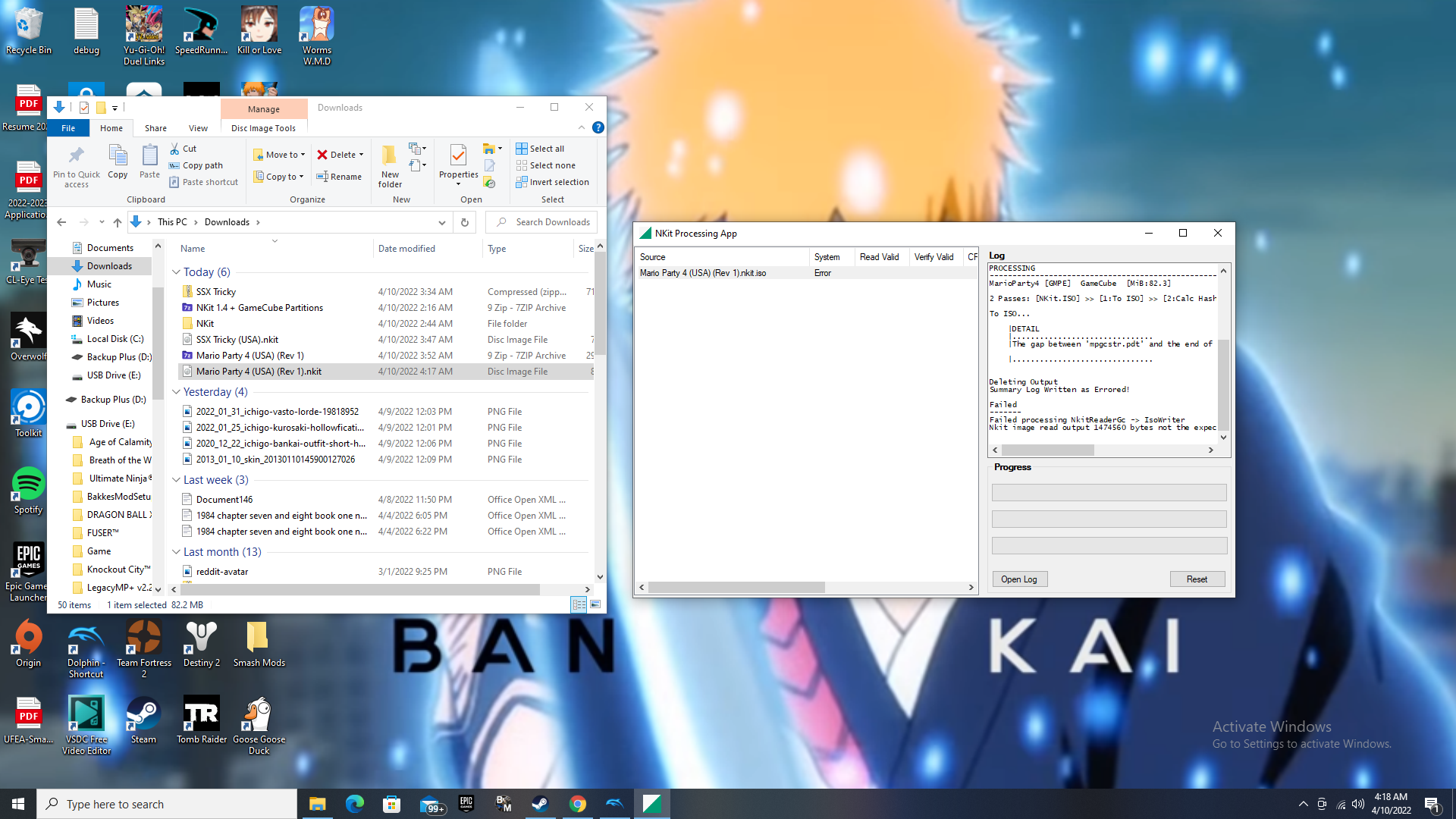Open the Windows Start menu
The image size is (1456, 819).
click(x=18, y=804)
